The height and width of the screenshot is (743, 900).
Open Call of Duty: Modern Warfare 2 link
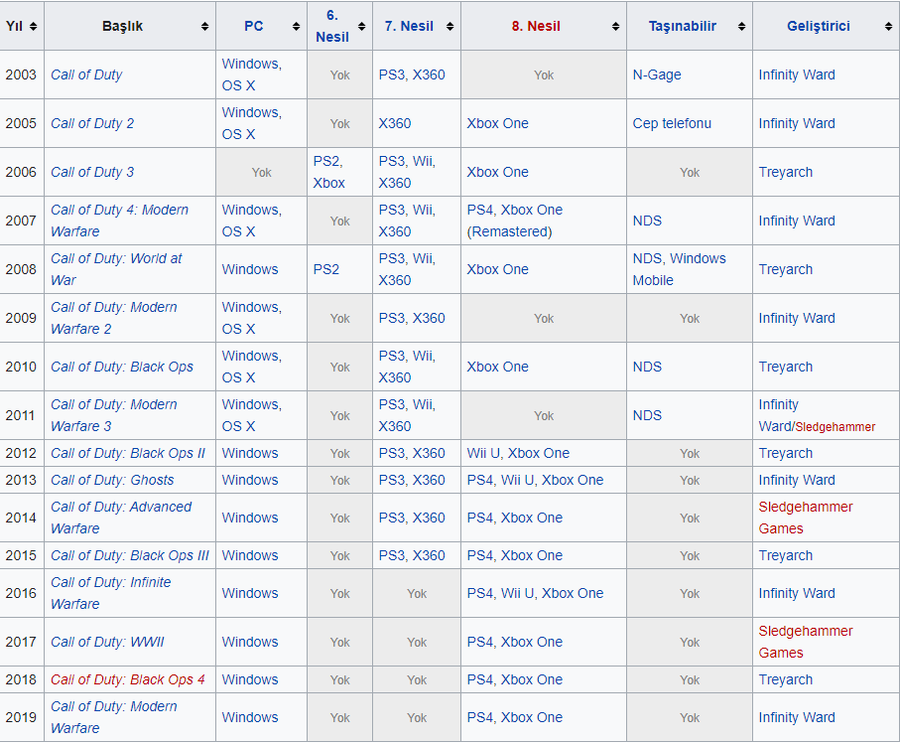coord(114,318)
